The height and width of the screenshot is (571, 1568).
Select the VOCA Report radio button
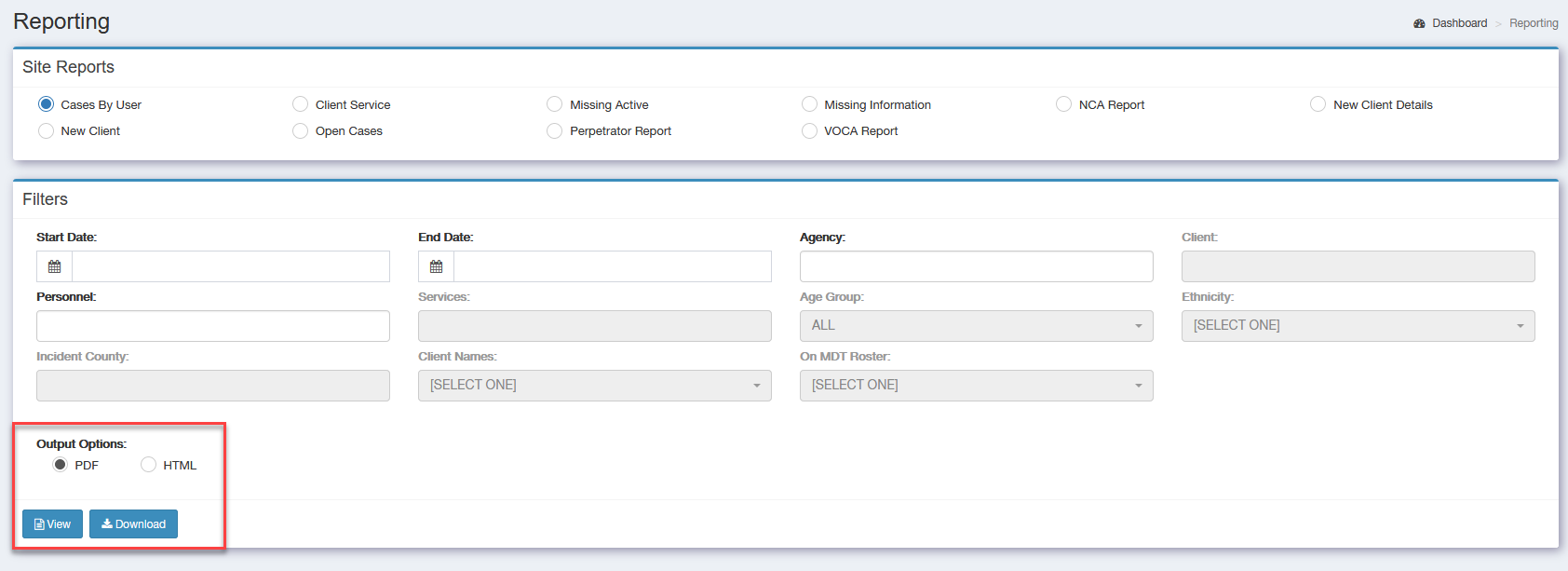point(809,130)
